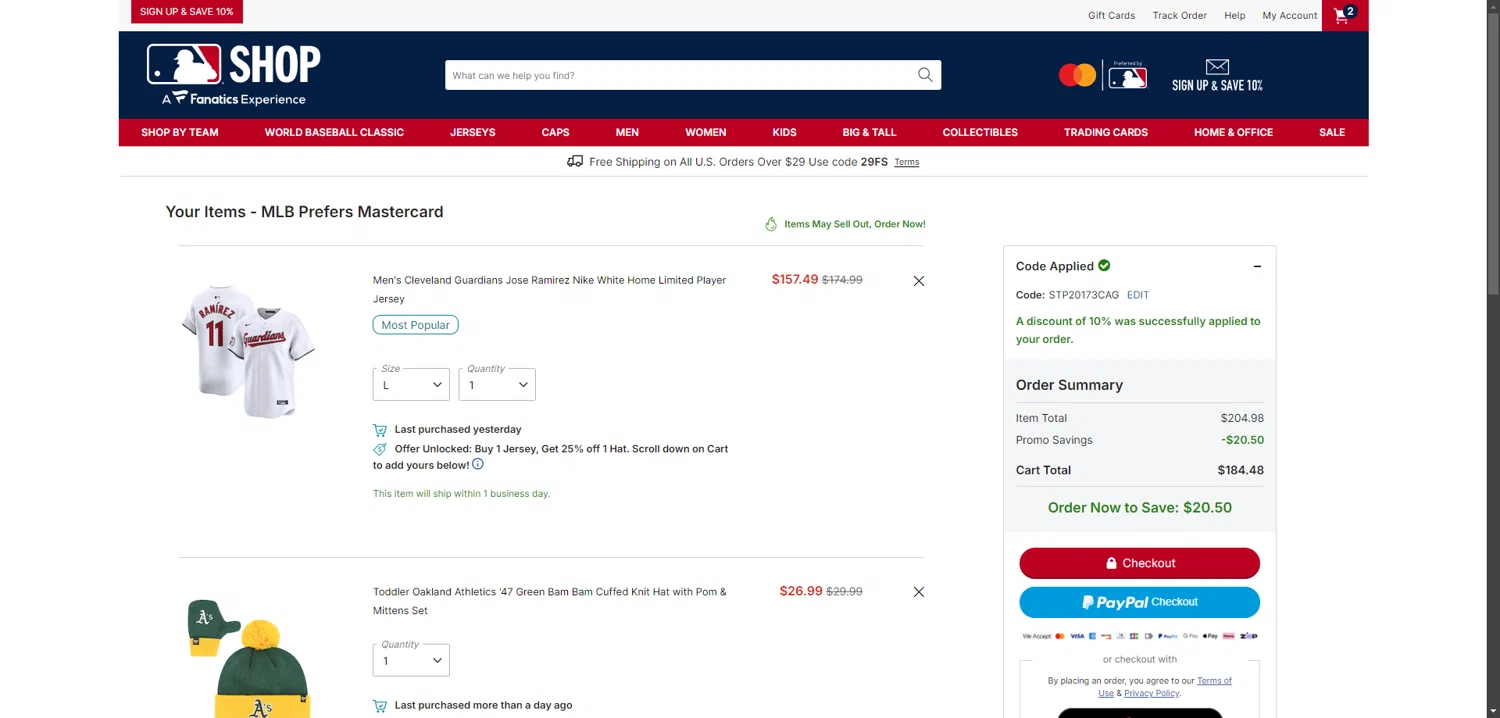Click cart icon beside hat purchase note
Screen dimensions: 1500x718
[x=380, y=706]
